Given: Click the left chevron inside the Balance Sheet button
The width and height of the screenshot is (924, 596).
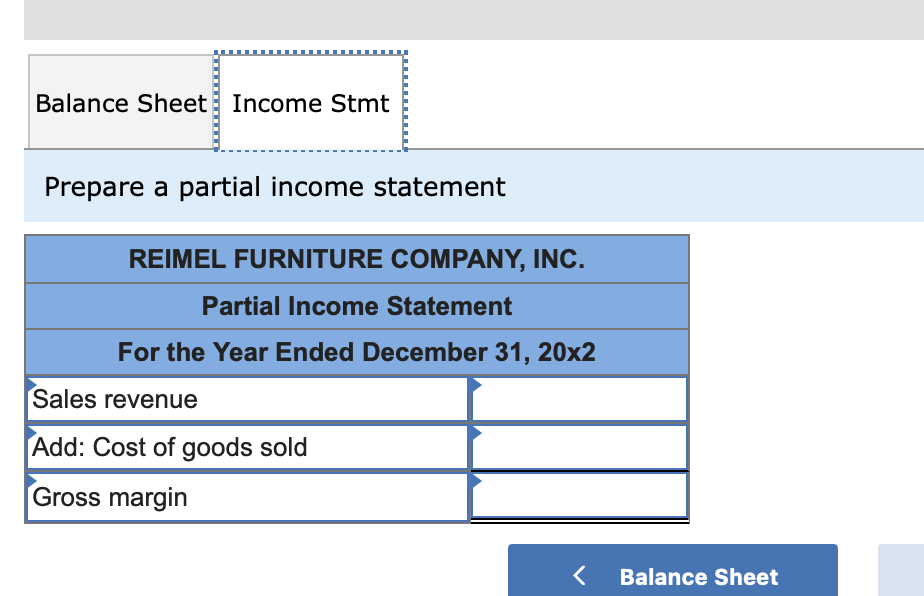Looking at the screenshot, I should pyautogui.click(x=578, y=577).
